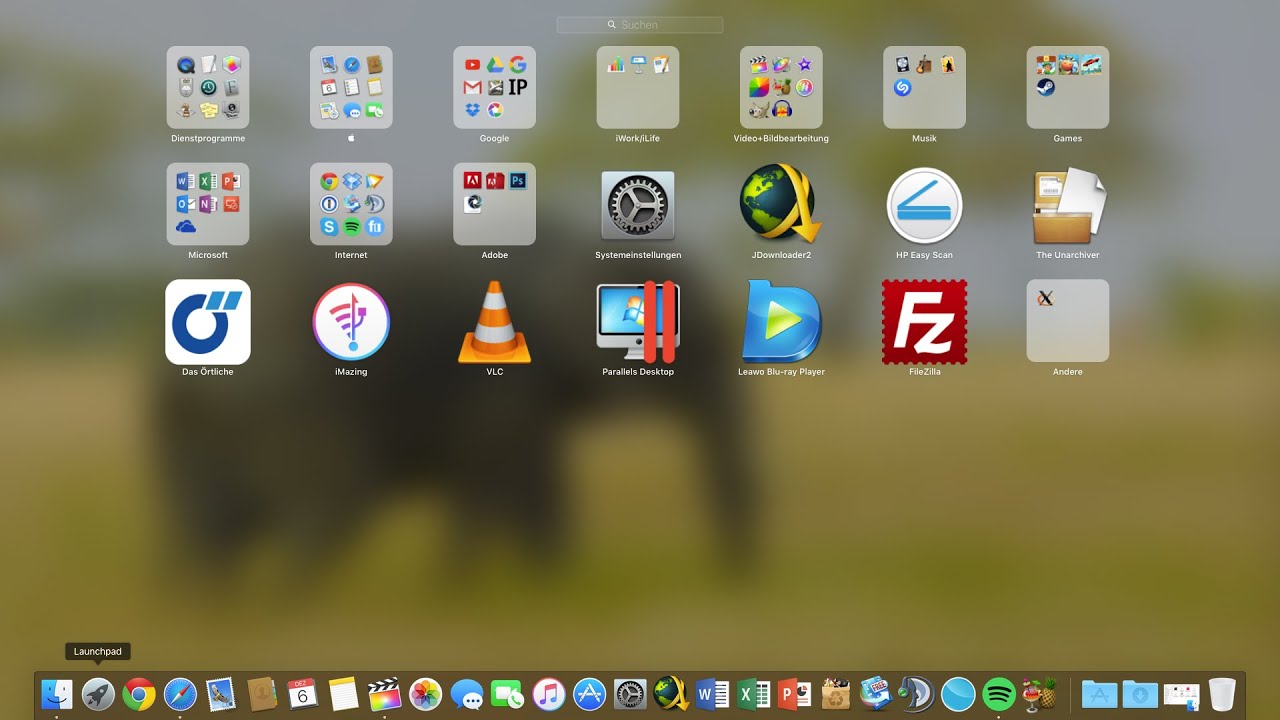Launch FileZilla
Viewport: 1280px width, 720px height.
coord(924,322)
